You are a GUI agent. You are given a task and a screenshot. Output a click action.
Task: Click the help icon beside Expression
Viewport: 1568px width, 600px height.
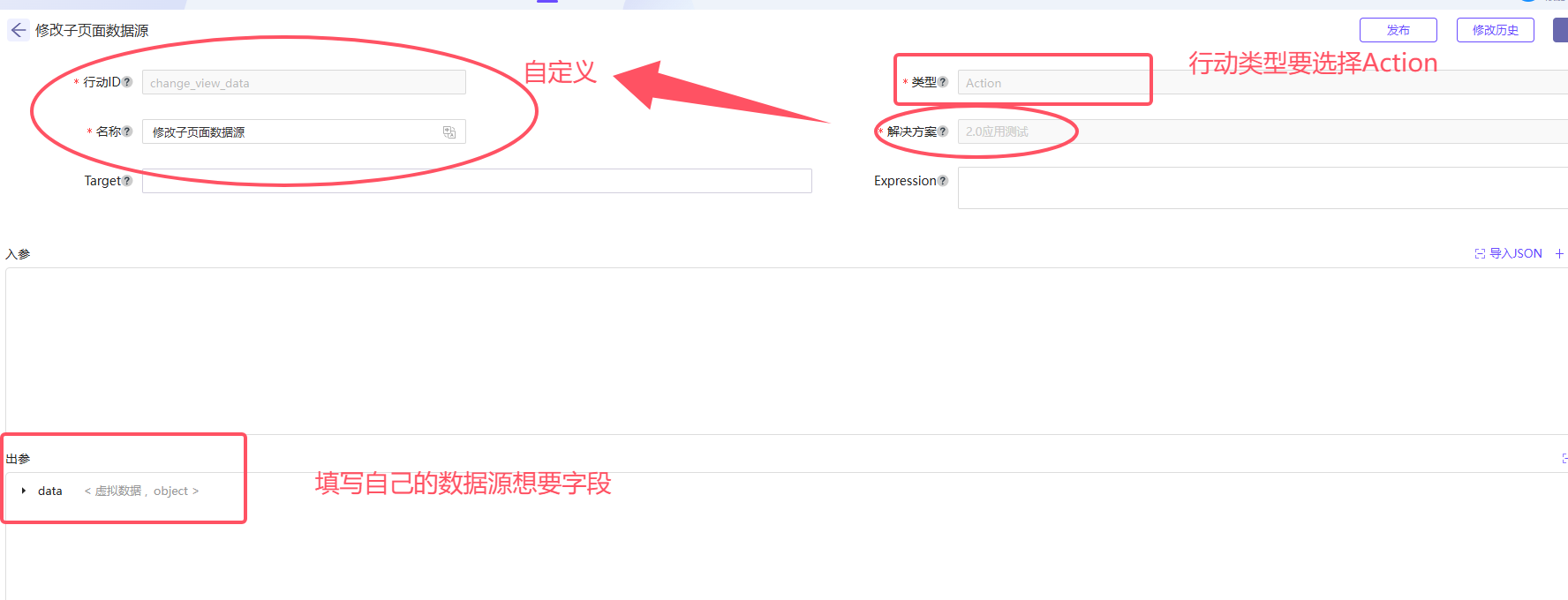[x=943, y=181]
